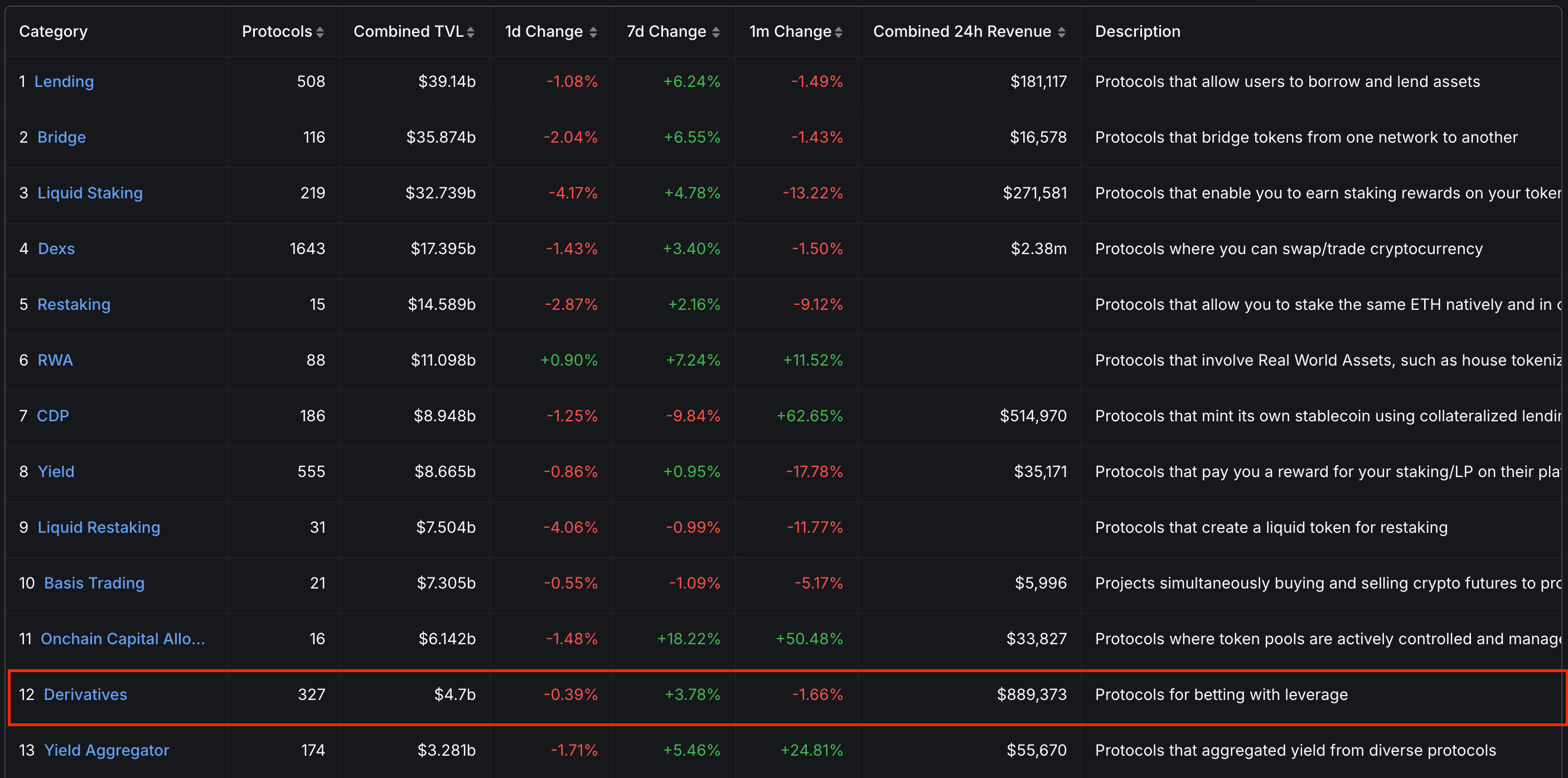
Task: View the Dexs category details
Action: 56,248
